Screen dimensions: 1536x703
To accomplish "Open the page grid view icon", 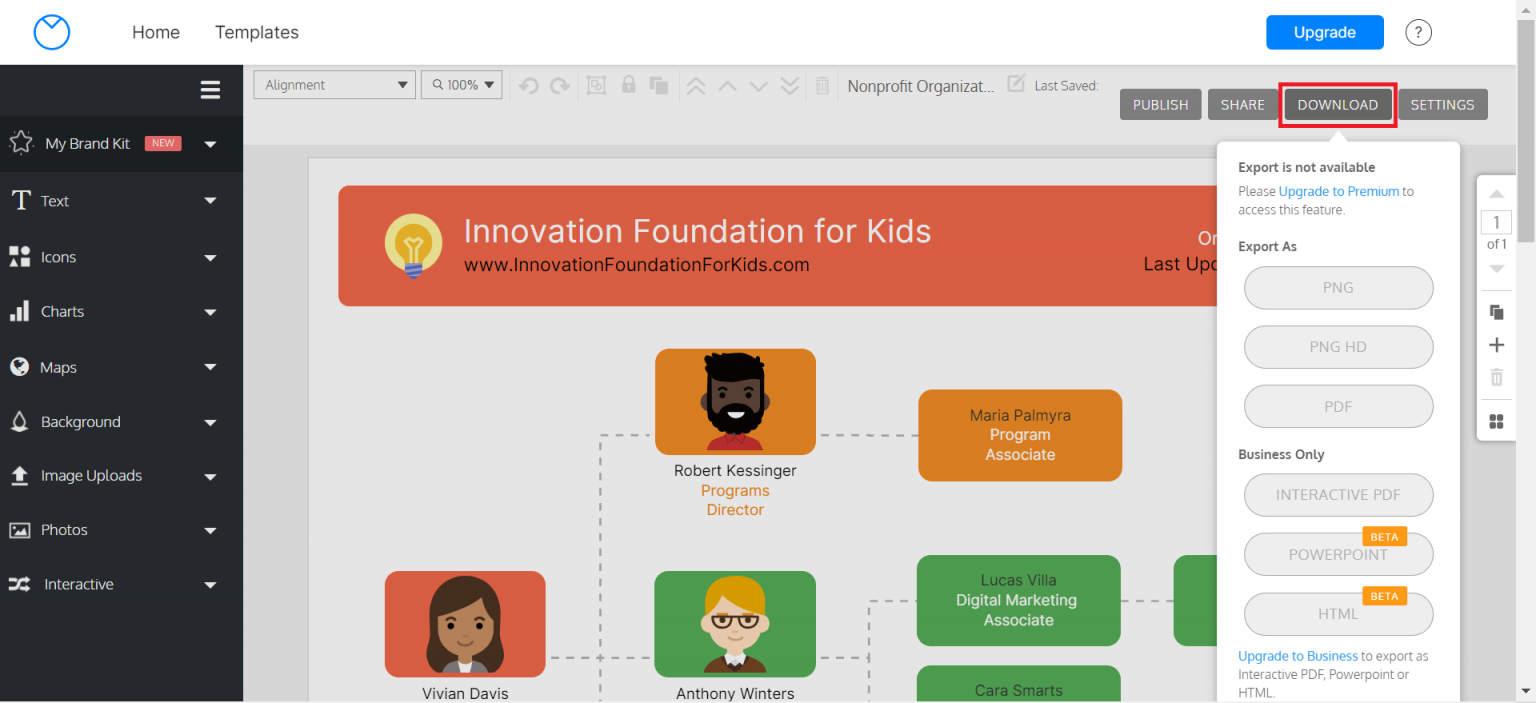I will [1497, 422].
